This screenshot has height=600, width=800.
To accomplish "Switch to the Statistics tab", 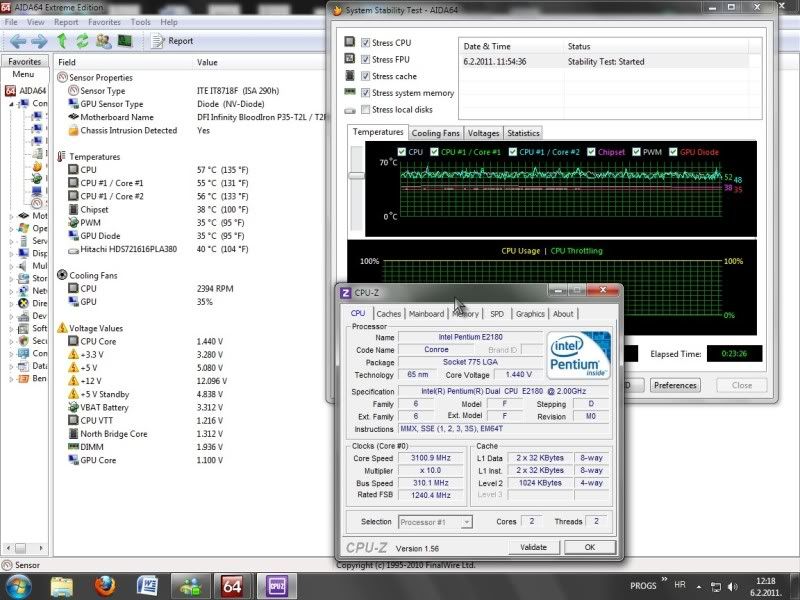I will point(523,133).
